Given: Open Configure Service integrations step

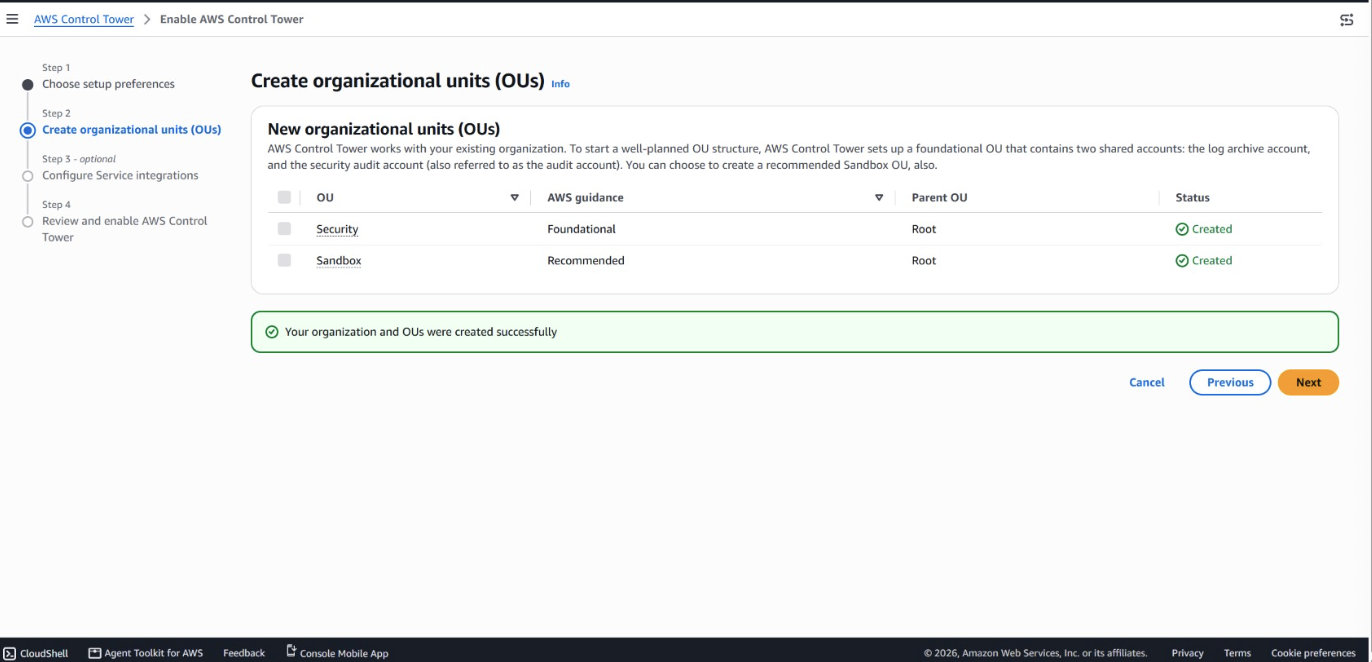Looking at the screenshot, I should (x=120, y=176).
